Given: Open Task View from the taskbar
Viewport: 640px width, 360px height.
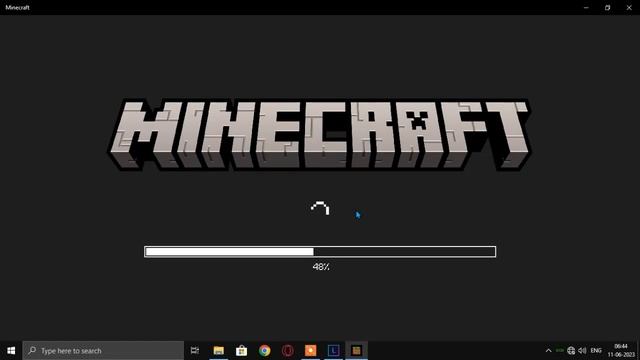Looking at the screenshot, I should [x=195, y=351].
